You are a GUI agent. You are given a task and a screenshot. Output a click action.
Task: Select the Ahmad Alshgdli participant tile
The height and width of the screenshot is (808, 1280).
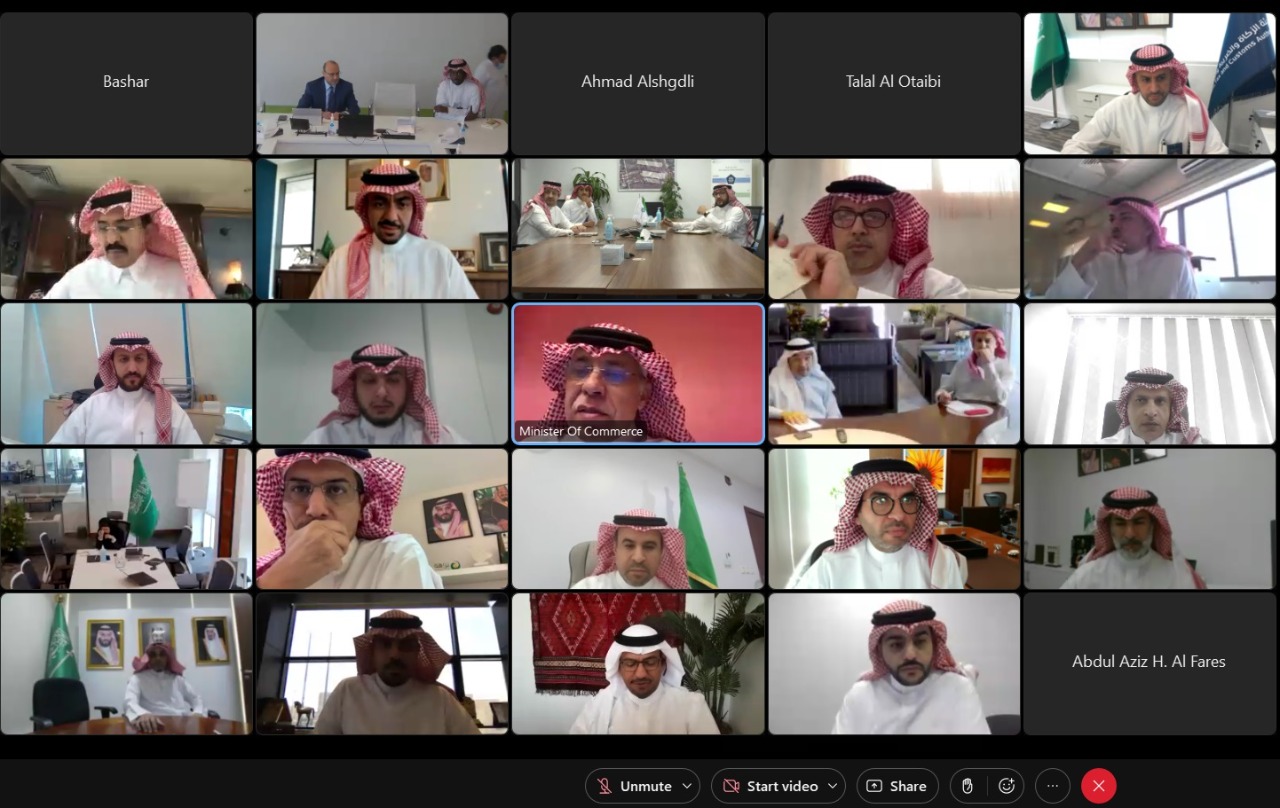(x=637, y=82)
